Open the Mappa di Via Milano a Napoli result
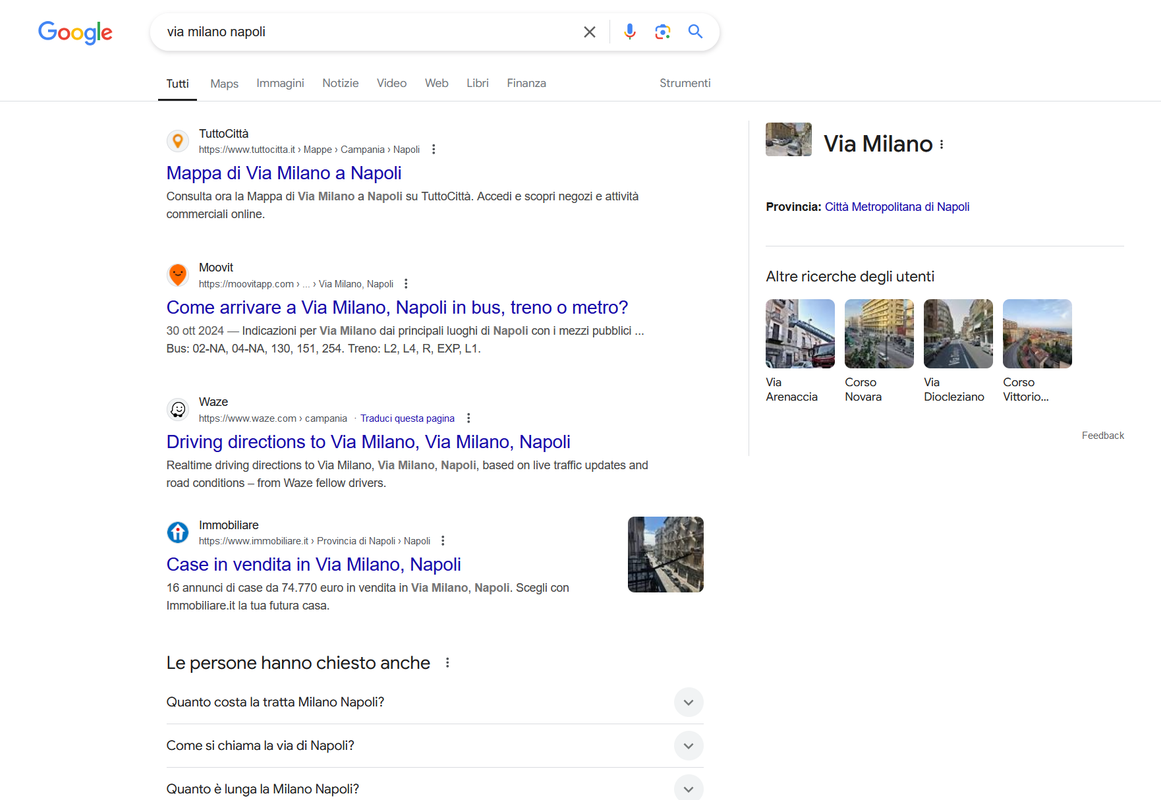The width and height of the screenshot is (1161, 800). pyautogui.click(x=284, y=173)
